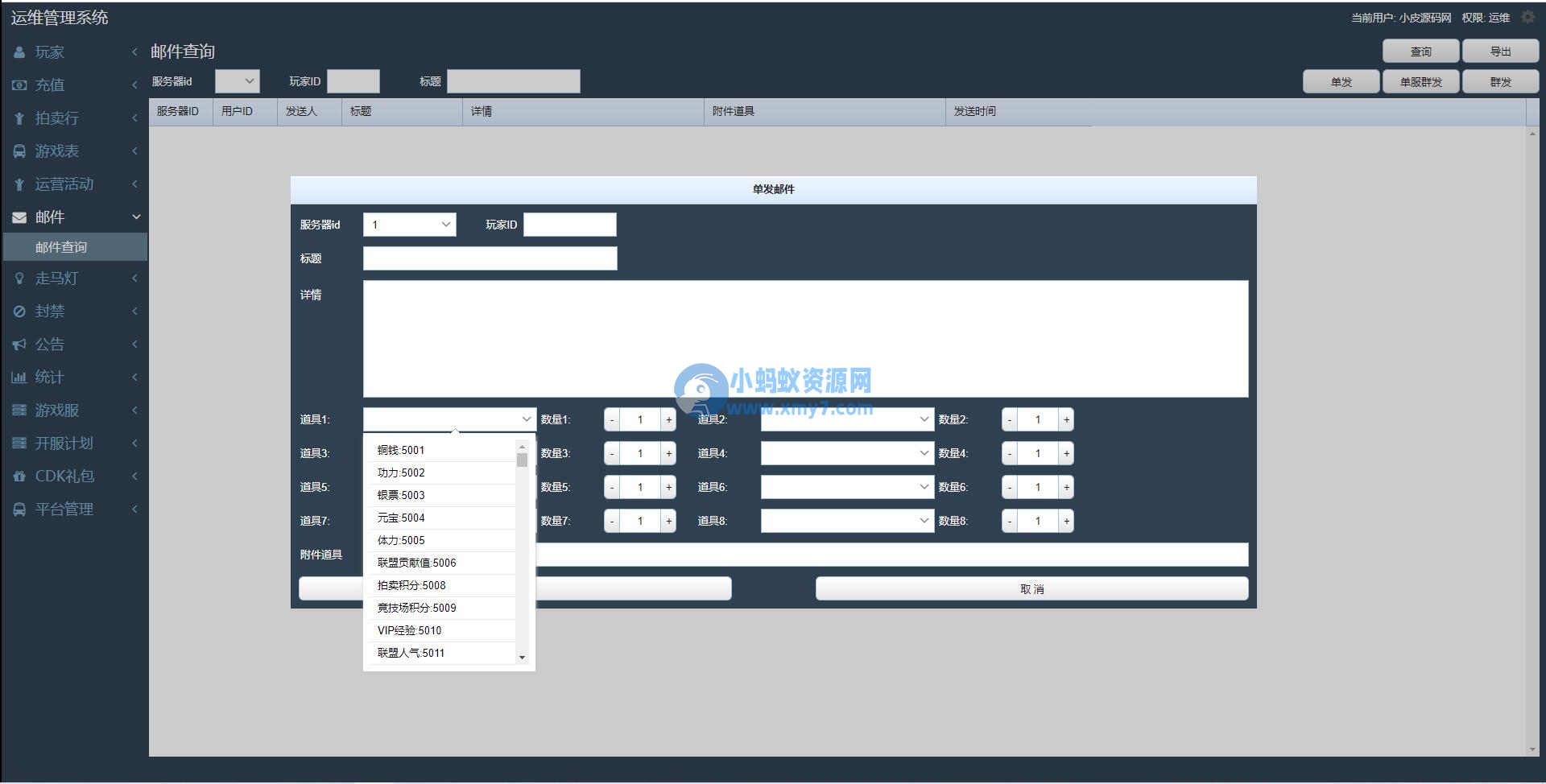Viewport: 1546px width, 784px height.
Task: Click the 封禁 ban icon in sidebar
Action: click(x=19, y=312)
